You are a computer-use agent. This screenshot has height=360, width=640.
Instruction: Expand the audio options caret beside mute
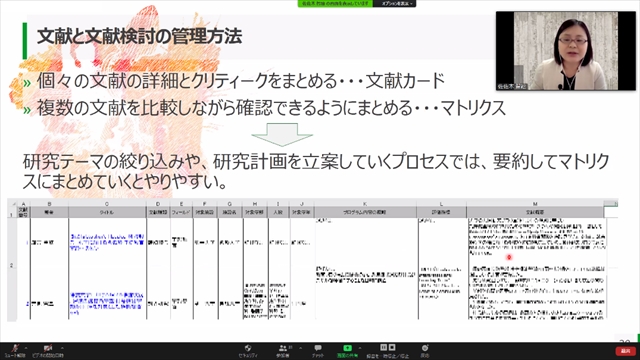coord(26,348)
